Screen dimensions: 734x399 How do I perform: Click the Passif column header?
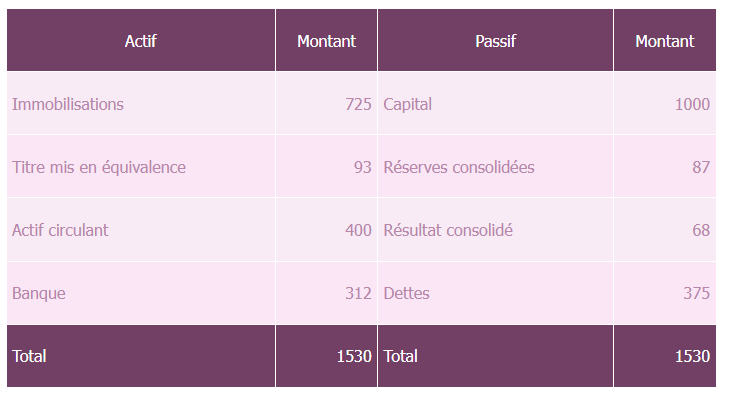(495, 40)
